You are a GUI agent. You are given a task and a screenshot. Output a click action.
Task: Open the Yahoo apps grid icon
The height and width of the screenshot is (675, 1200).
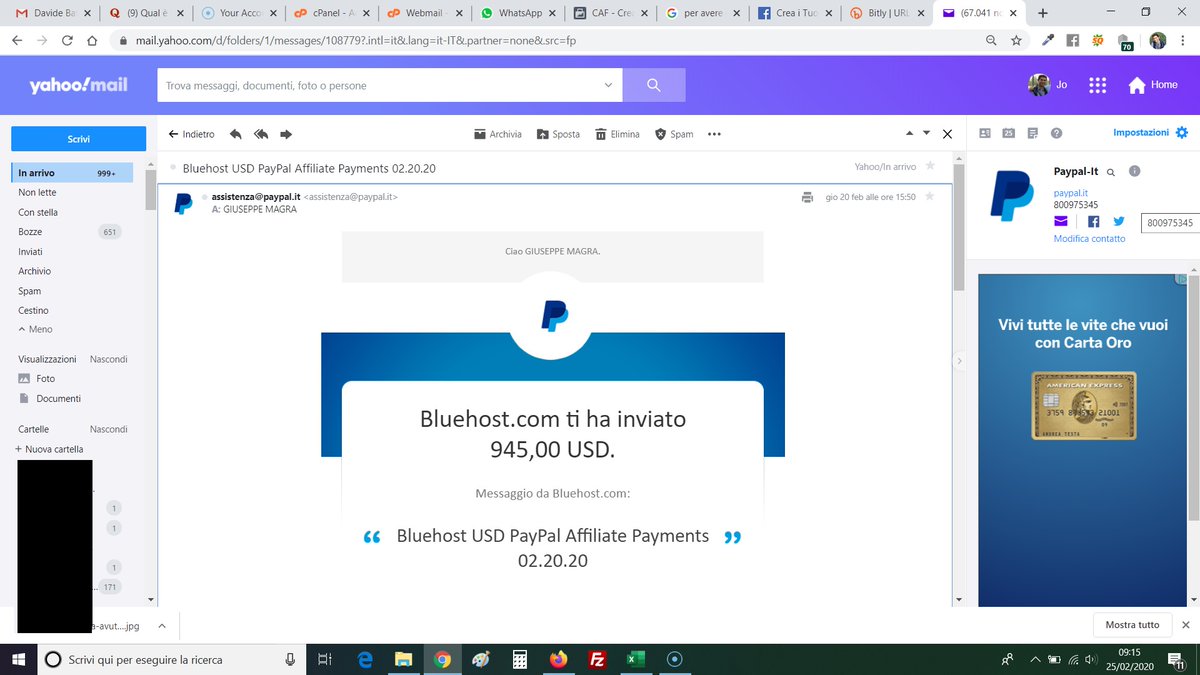point(1097,85)
